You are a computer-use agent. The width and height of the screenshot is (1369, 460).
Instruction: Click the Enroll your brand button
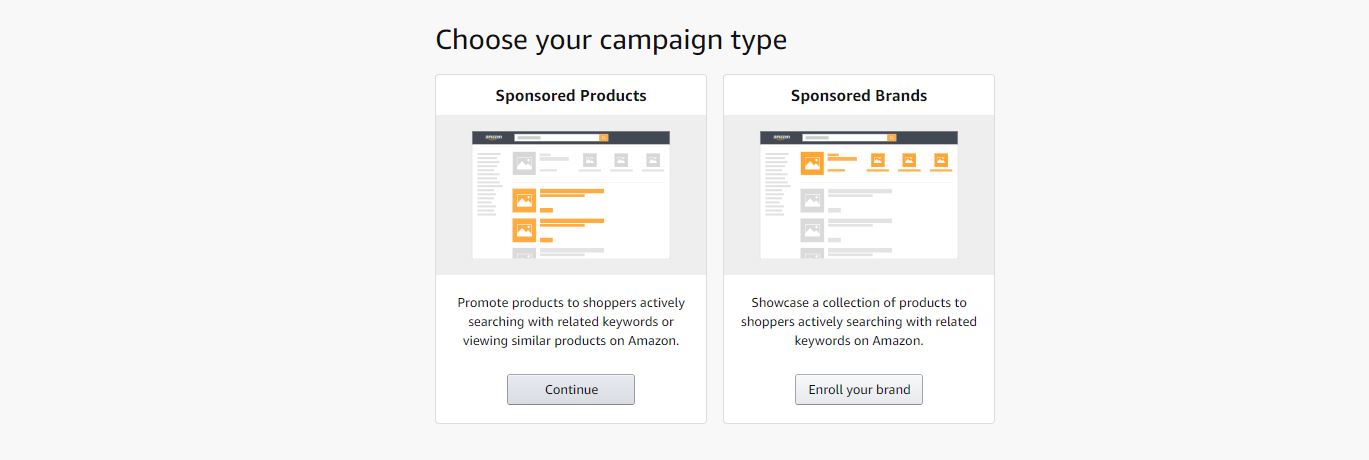[x=858, y=389]
